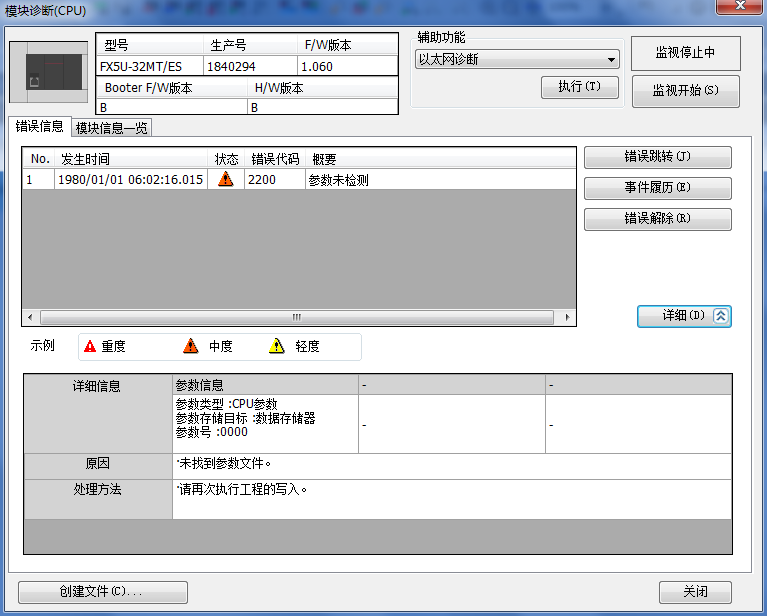Open the 以太网诊断 auxiliary function dropdown
767x616 pixels.
[517, 60]
